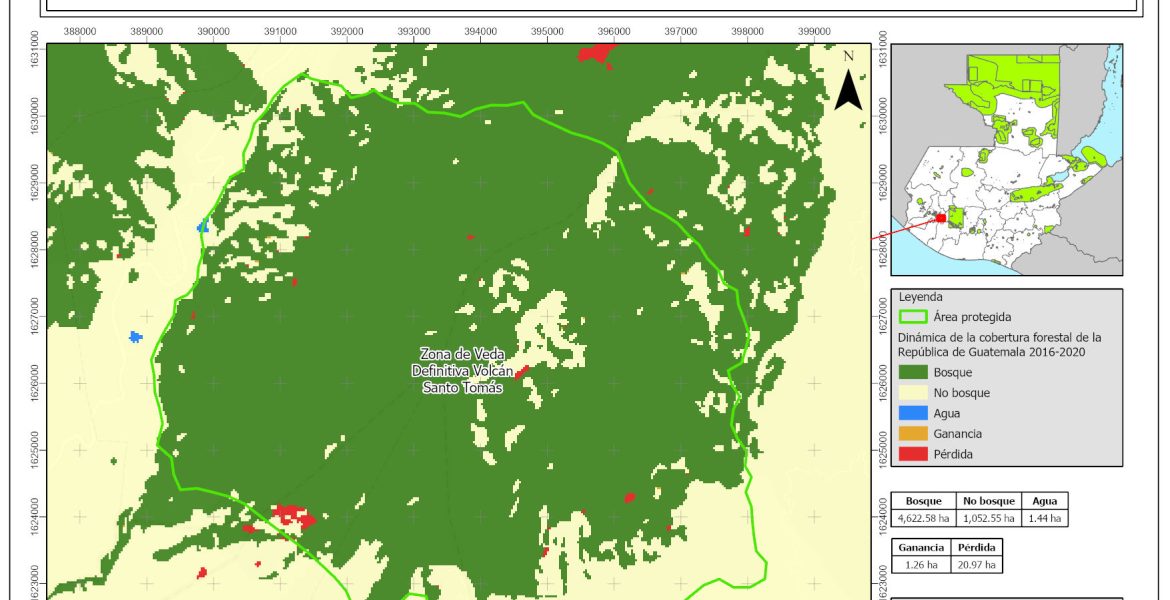Click the red location marker on inset map
The height and width of the screenshot is (600, 1170).
coord(941,217)
